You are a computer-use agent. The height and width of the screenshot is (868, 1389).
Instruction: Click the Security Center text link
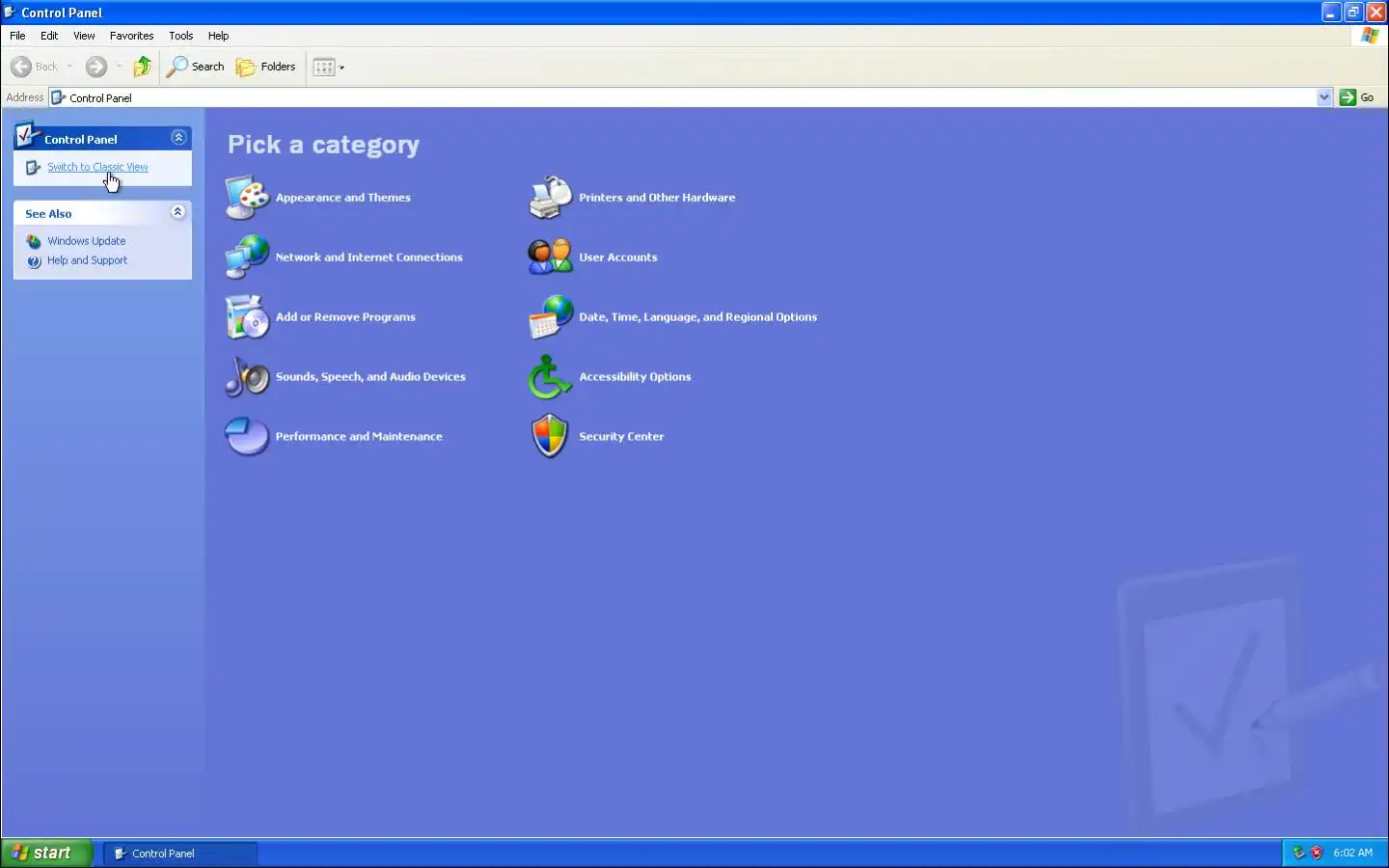click(621, 437)
